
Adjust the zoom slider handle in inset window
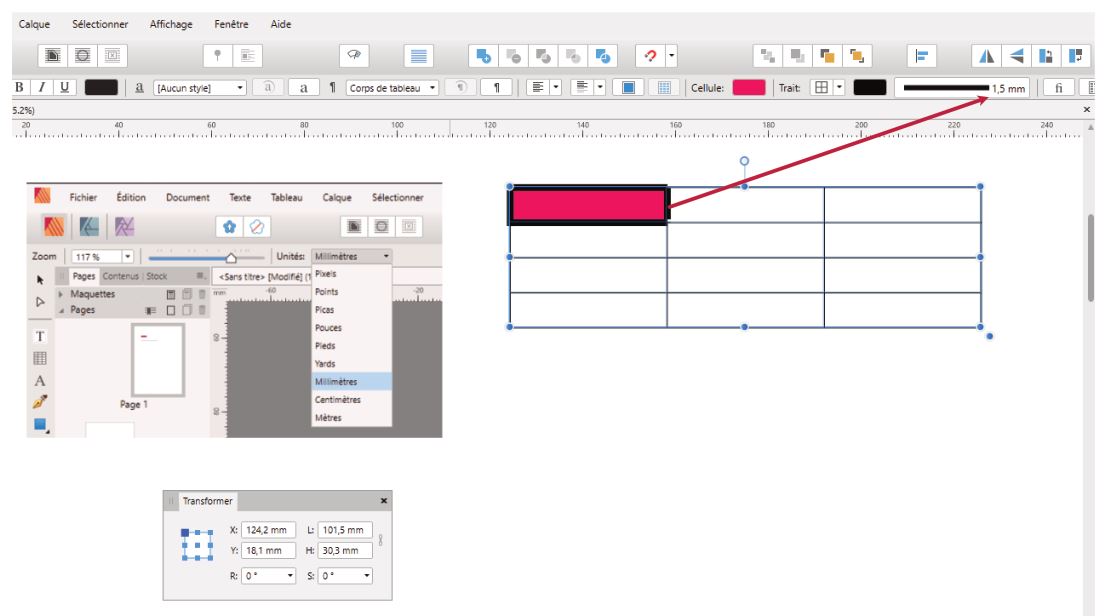(231, 257)
